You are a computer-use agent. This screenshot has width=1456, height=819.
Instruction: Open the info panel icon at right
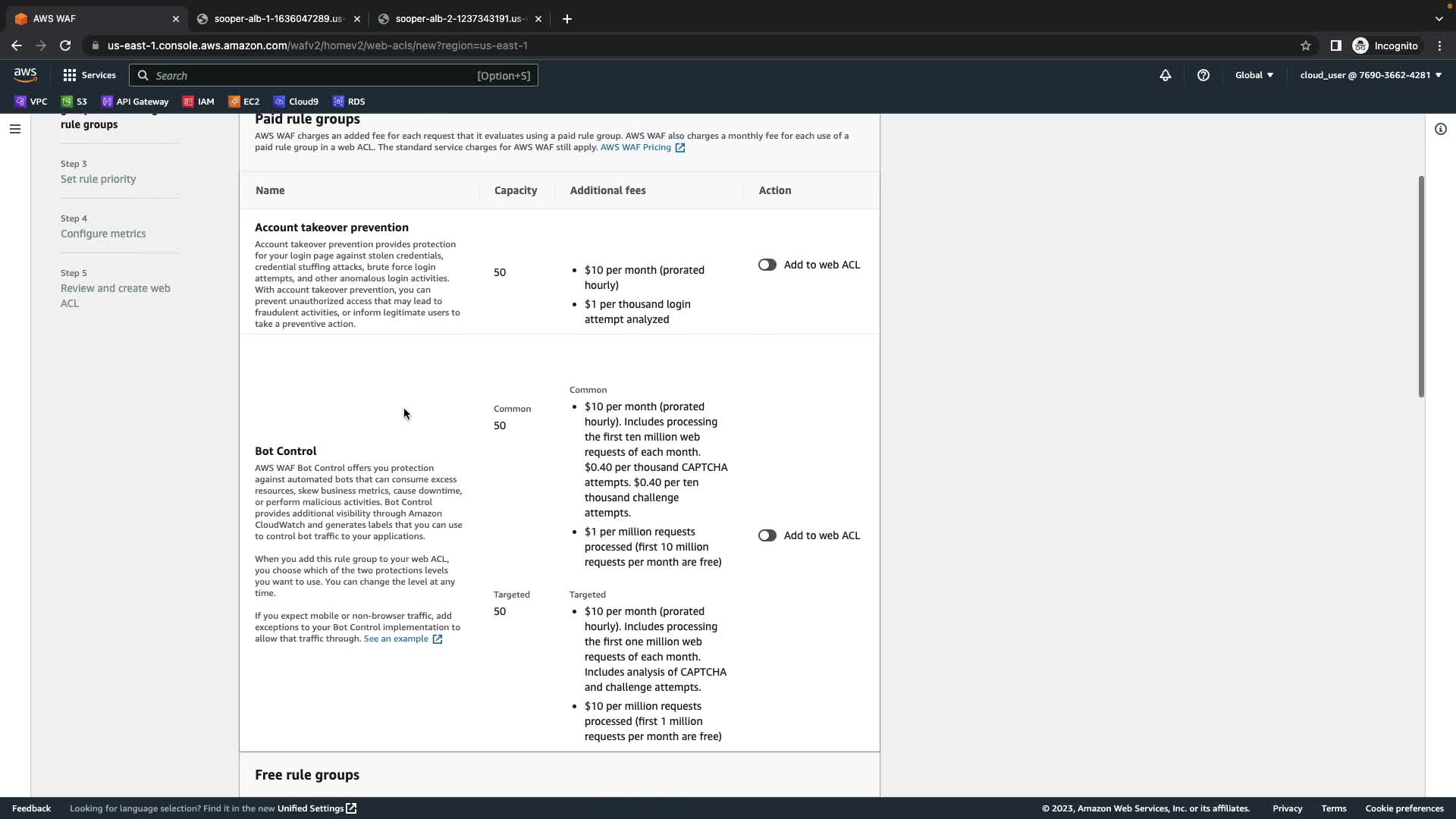(1440, 129)
